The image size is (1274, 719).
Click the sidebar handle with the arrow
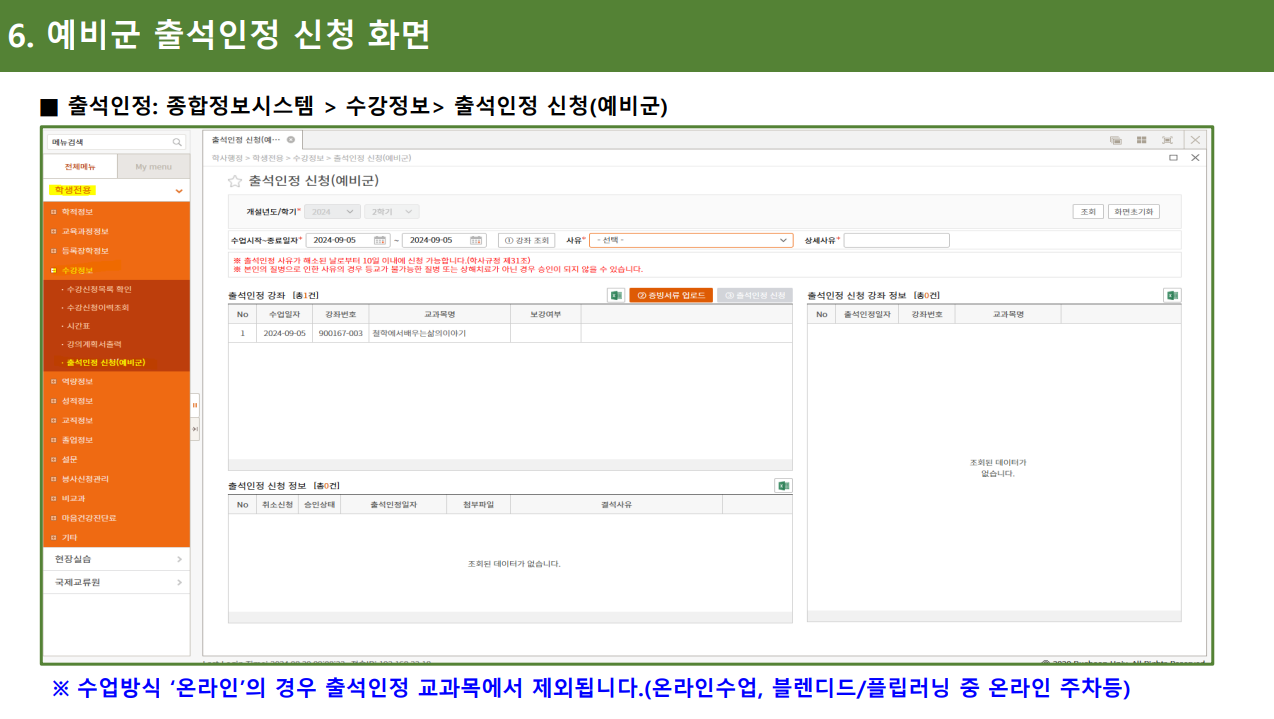[195, 428]
